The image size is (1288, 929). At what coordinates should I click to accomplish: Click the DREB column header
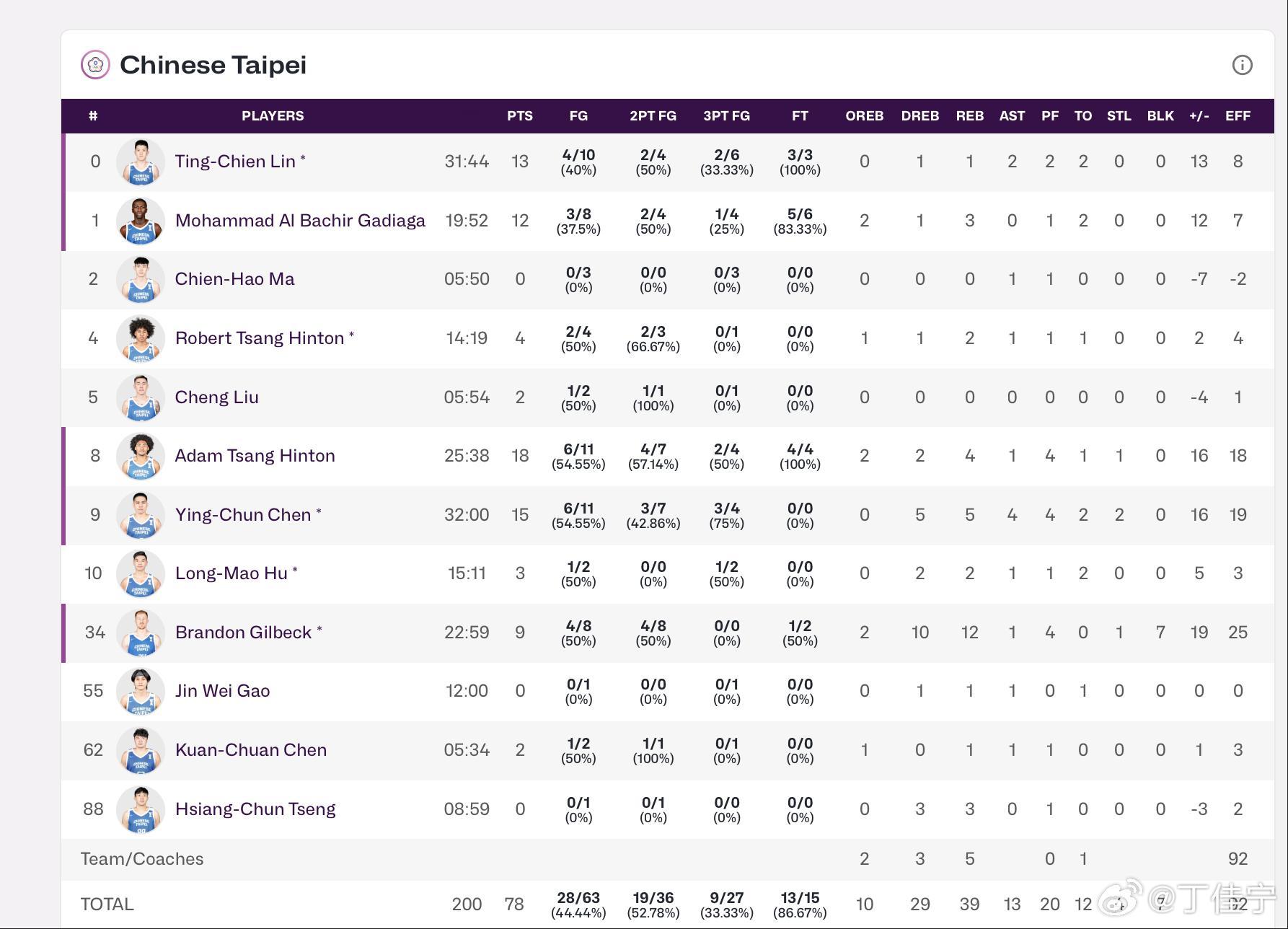click(920, 116)
